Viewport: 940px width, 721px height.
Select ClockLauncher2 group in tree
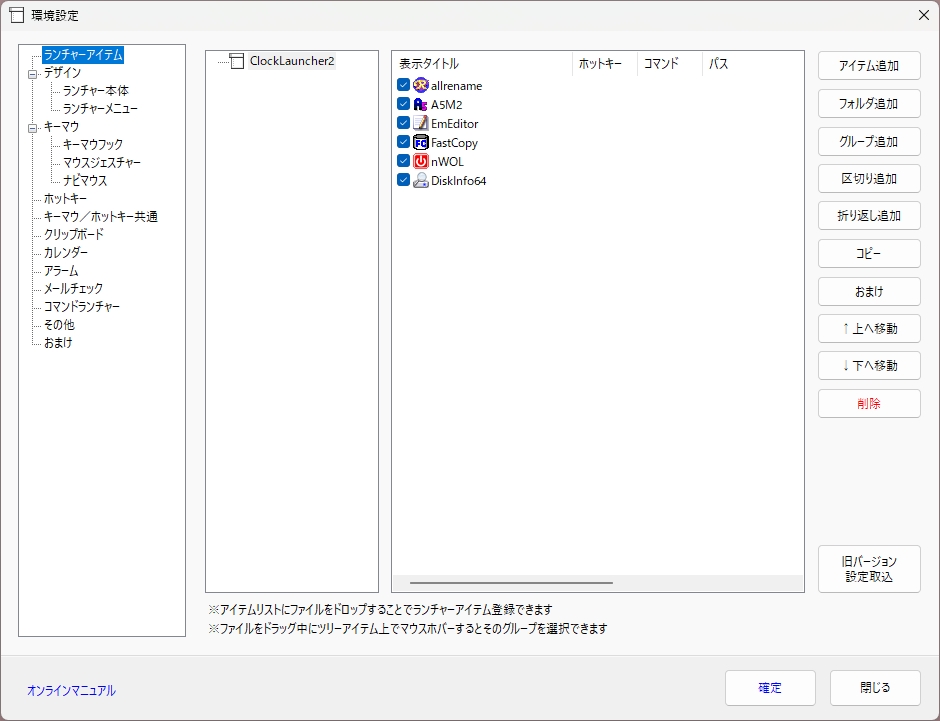pyautogui.click(x=292, y=61)
